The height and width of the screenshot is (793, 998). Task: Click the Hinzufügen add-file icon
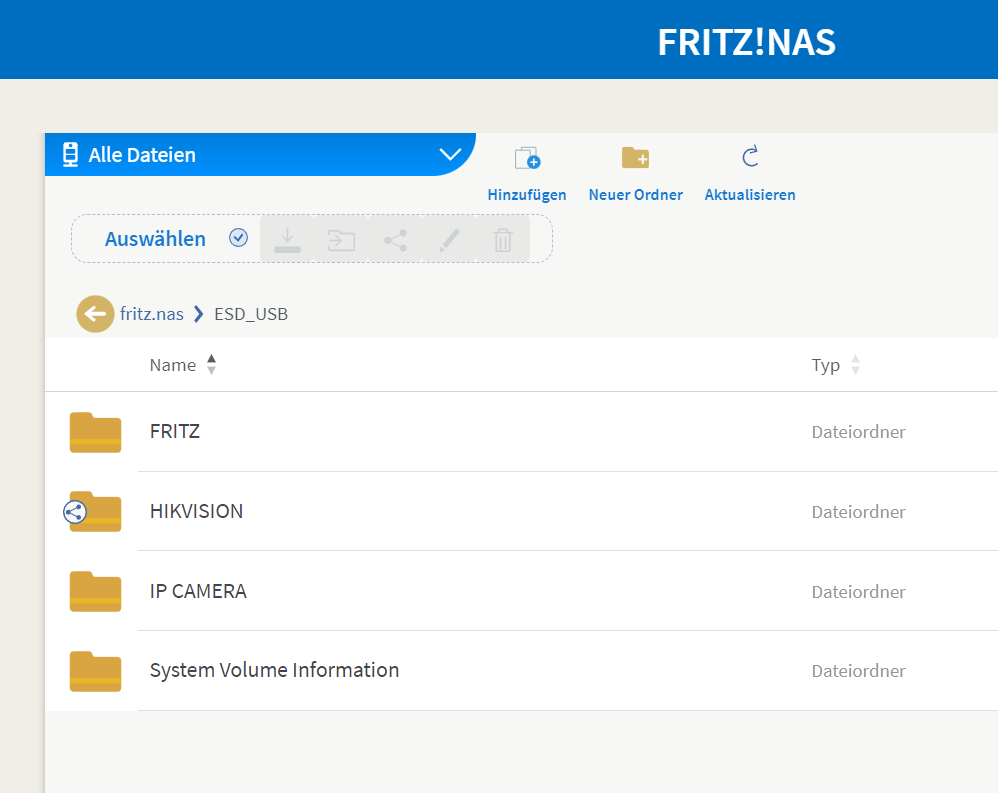(x=526, y=158)
